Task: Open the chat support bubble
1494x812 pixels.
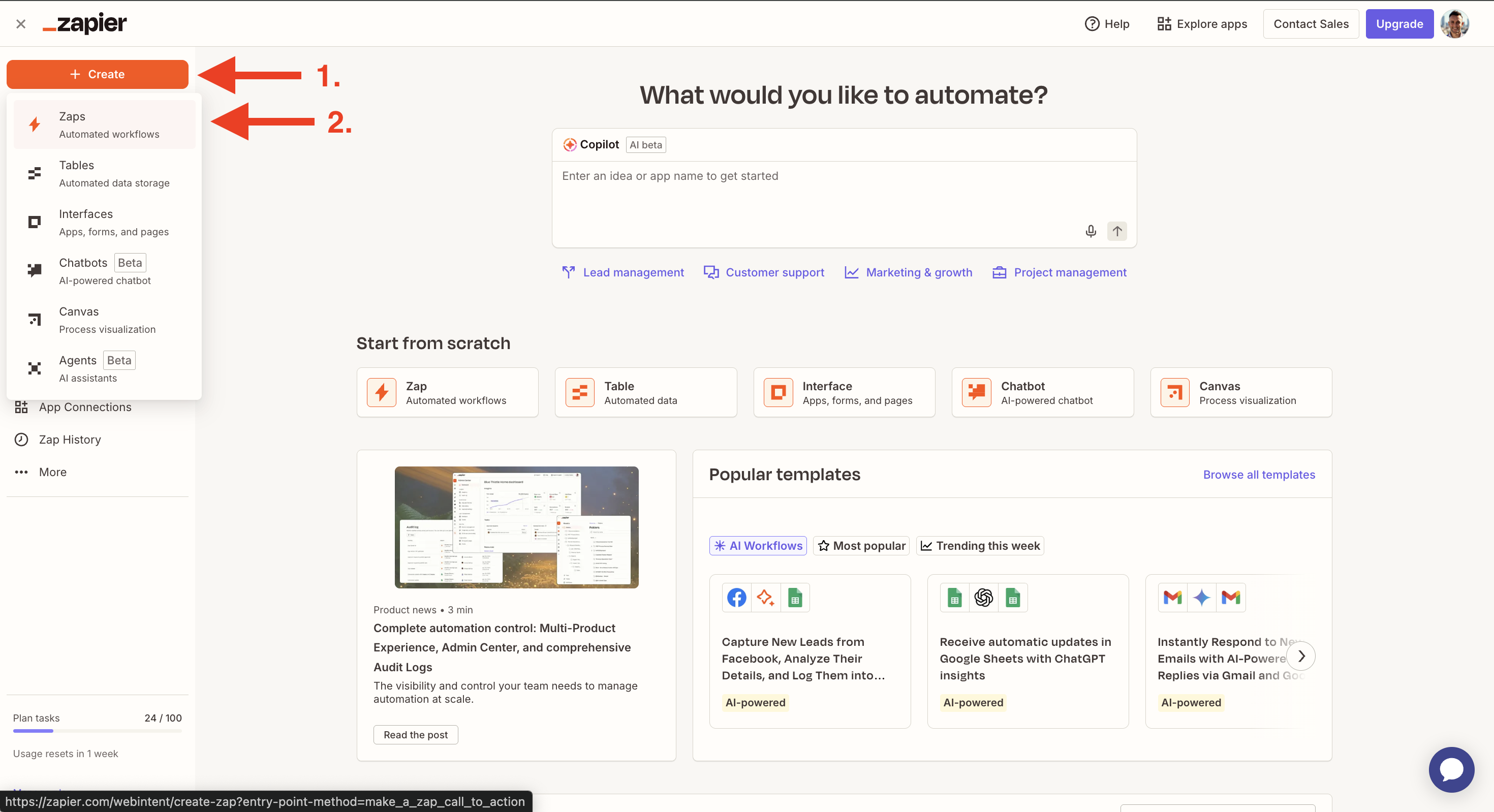Action: (x=1451, y=769)
